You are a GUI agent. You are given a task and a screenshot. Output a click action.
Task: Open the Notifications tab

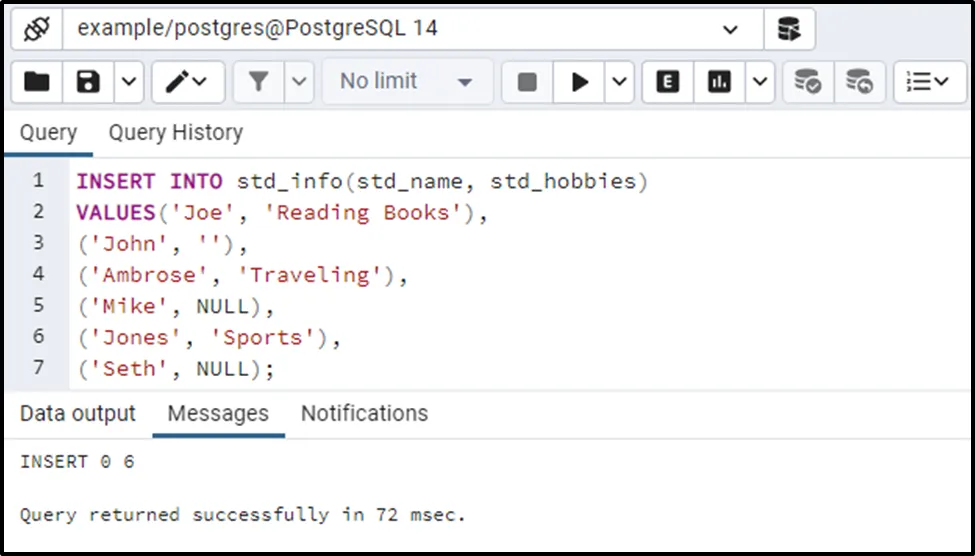pyautogui.click(x=364, y=413)
